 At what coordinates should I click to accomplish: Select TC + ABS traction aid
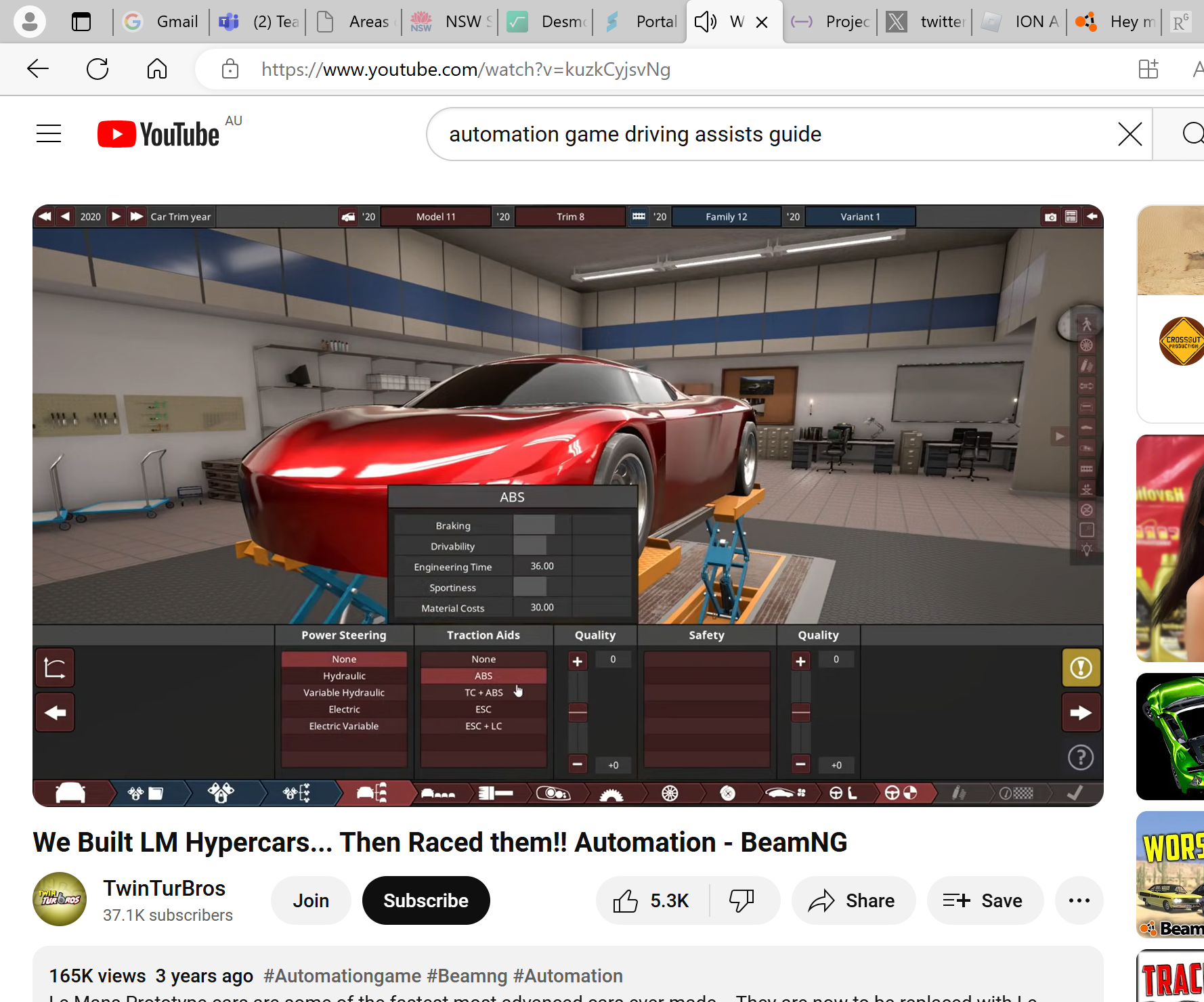pos(483,693)
